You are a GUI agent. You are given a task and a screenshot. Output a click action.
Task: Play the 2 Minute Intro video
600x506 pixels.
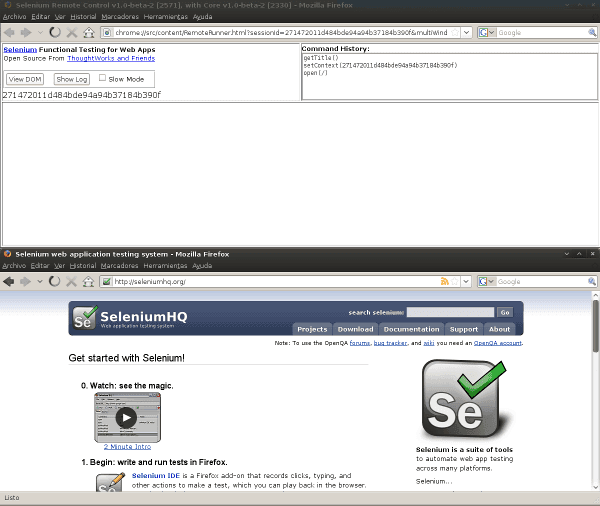(126, 418)
